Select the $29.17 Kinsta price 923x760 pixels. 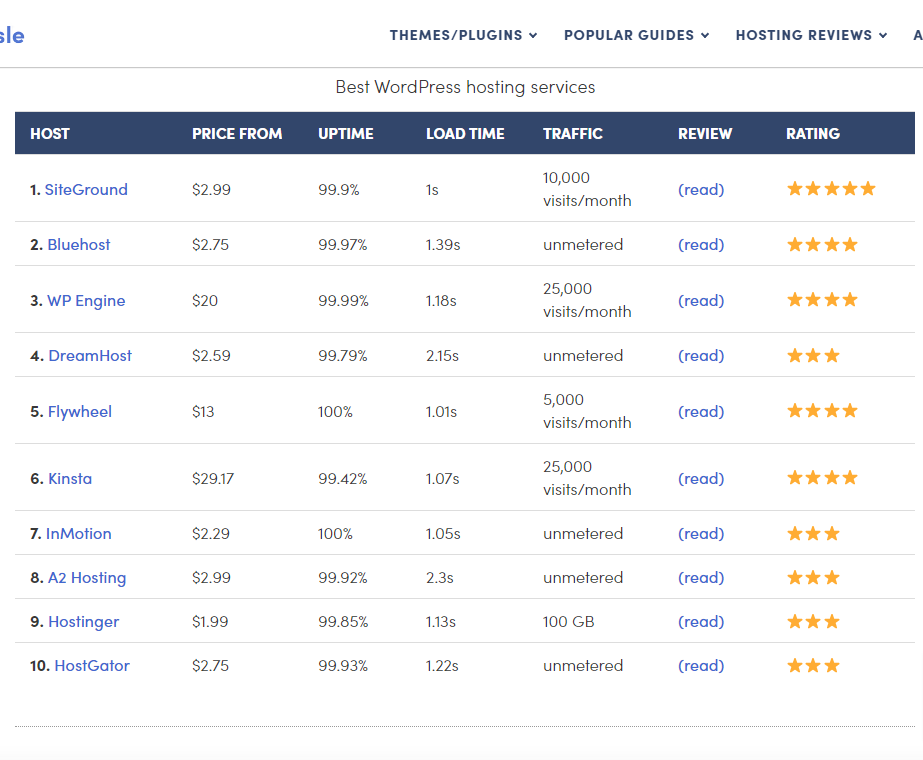pos(213,479)
